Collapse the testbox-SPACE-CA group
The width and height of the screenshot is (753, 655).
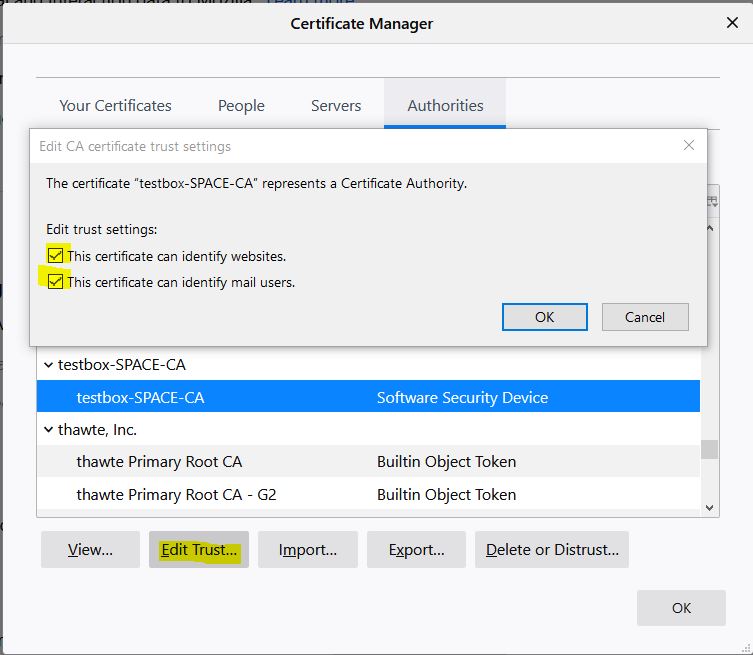[x=48, y=365]
